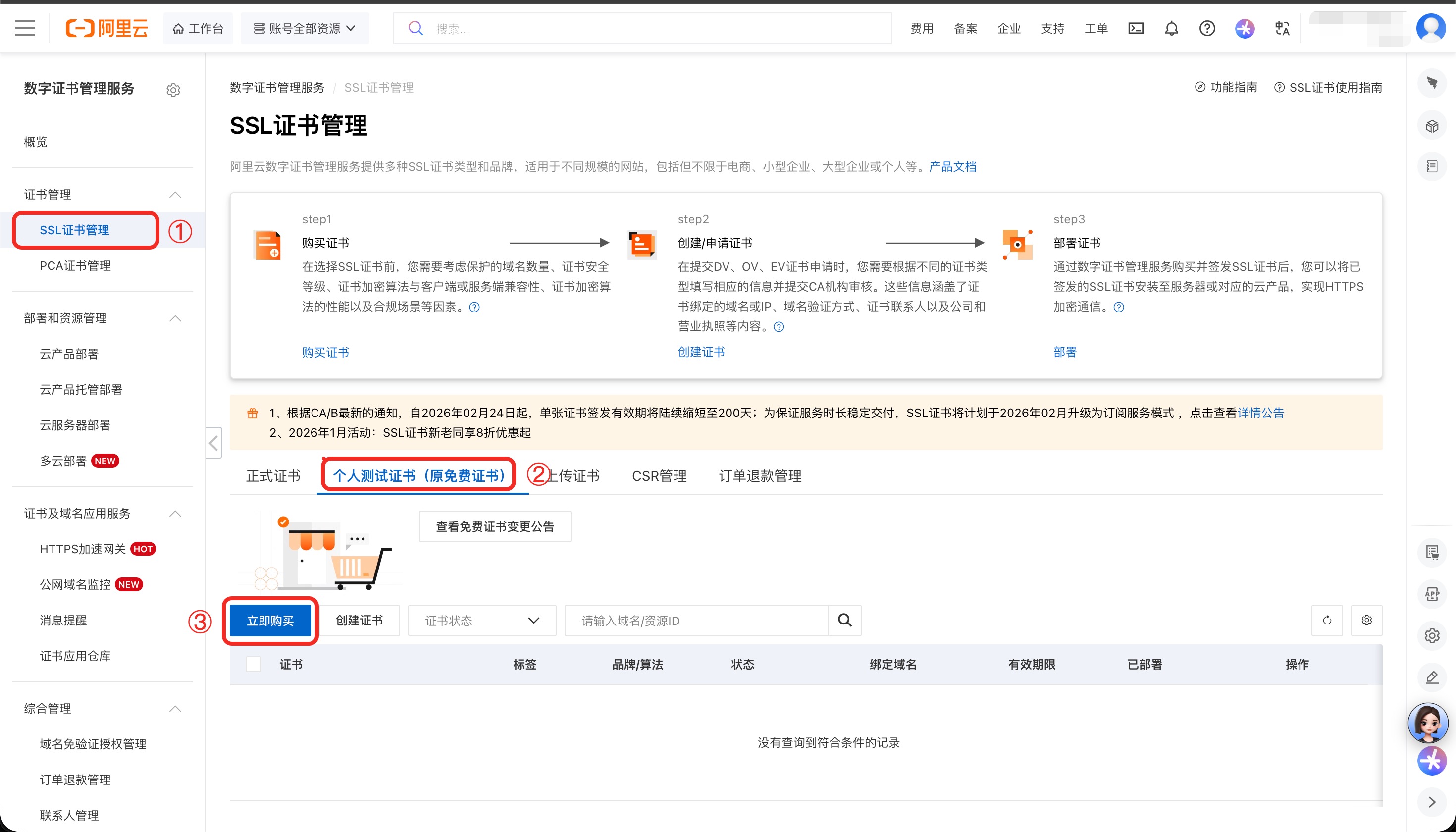Screen dimensions: 1456x832
Task: Click the search magnifier button
Action: 844,620
